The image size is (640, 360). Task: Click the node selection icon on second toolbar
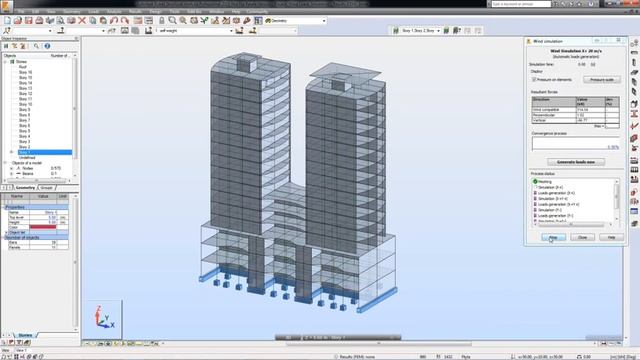pyautogui.click(x=7, y=31)
